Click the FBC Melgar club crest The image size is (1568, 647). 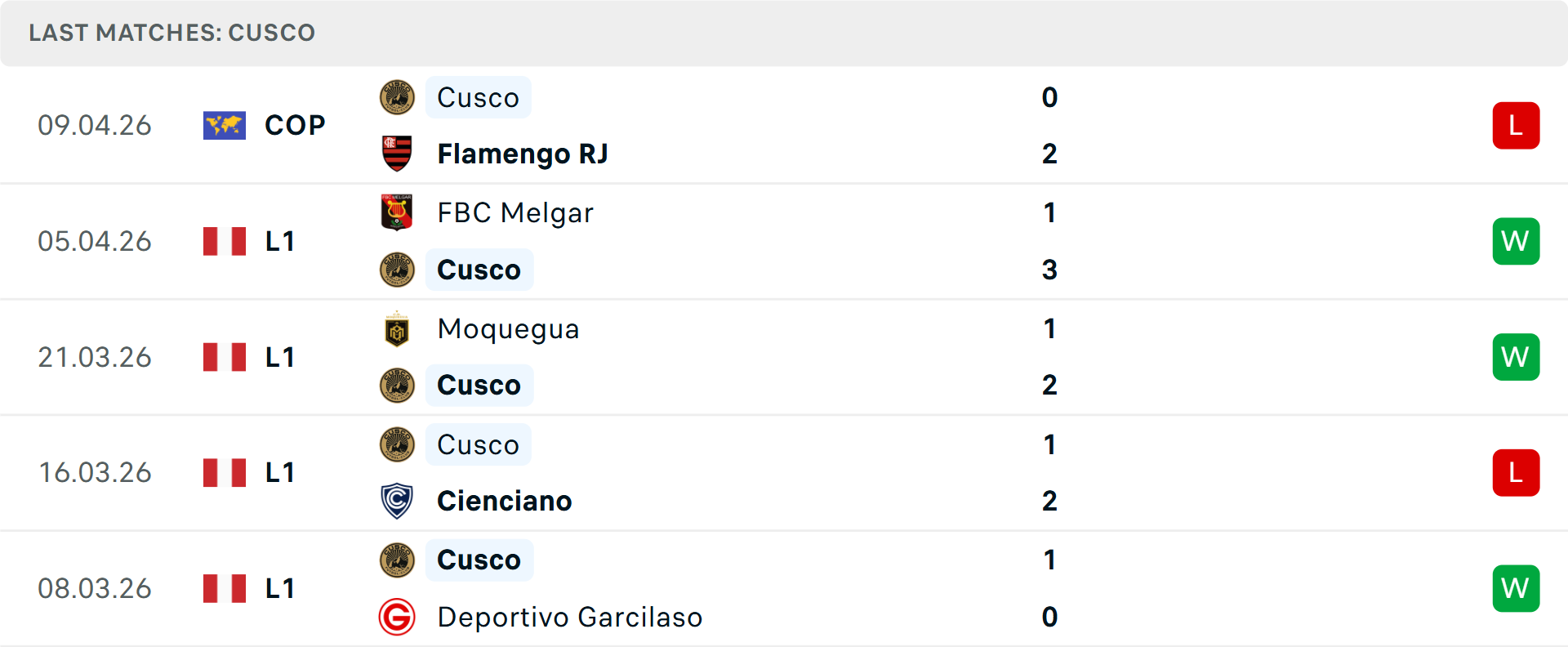pyautogui.click(x=397, y=212)
